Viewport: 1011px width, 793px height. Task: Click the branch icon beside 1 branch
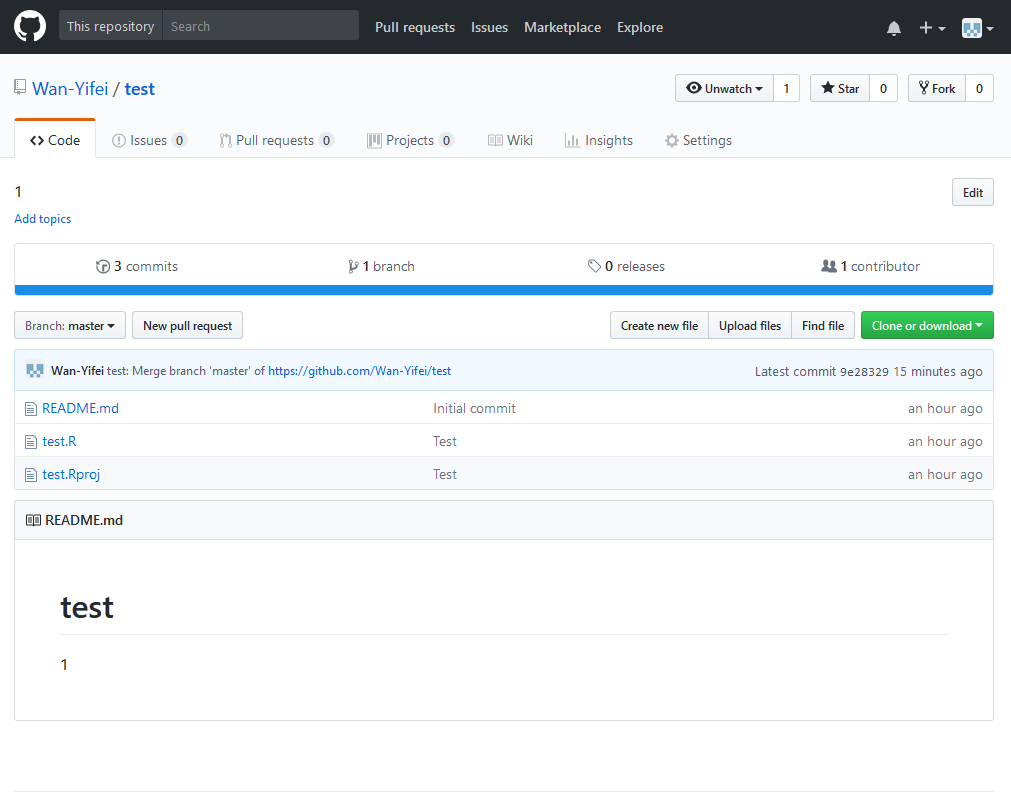[353, 266]
